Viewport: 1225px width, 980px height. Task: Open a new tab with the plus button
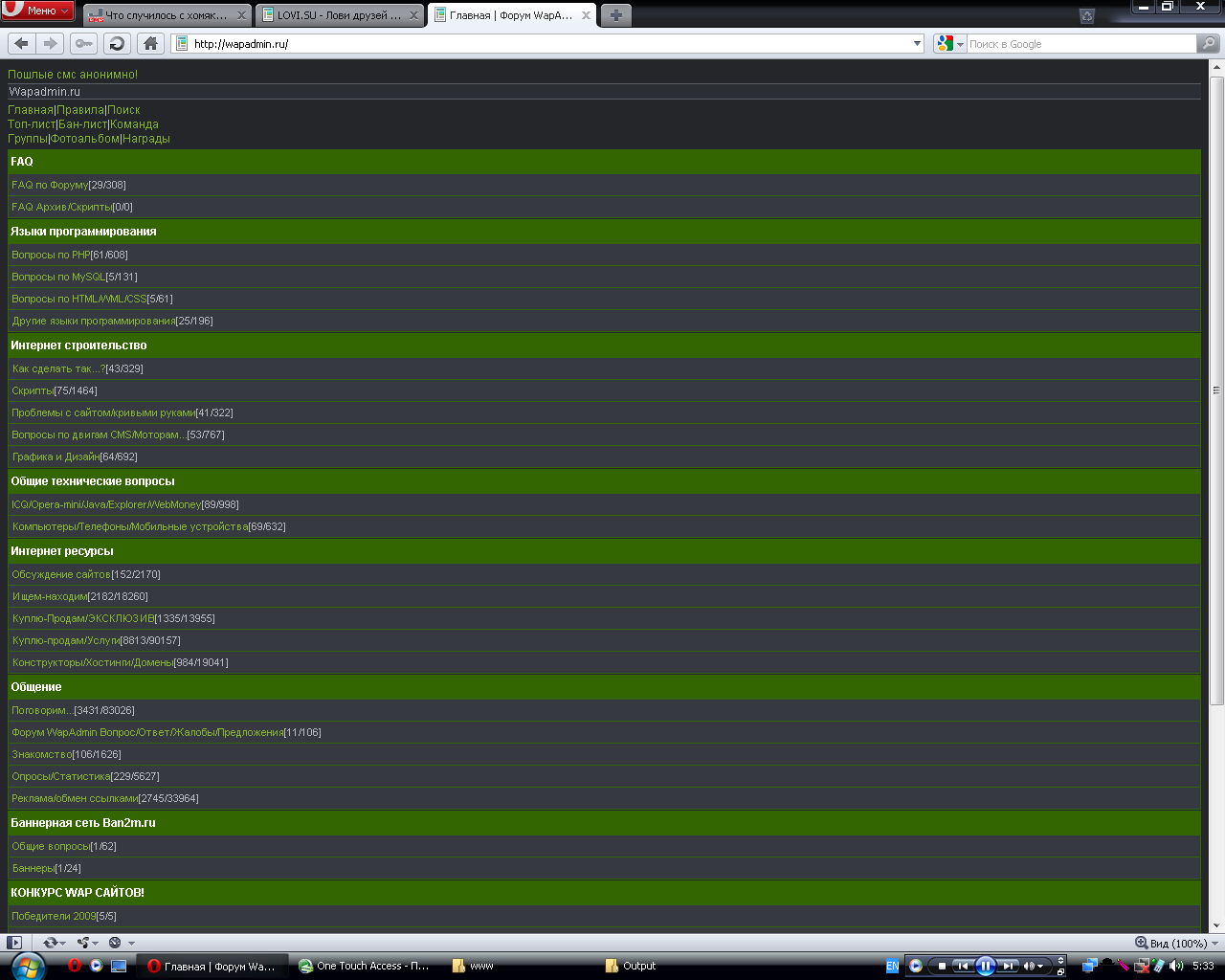tap(616, 15)
